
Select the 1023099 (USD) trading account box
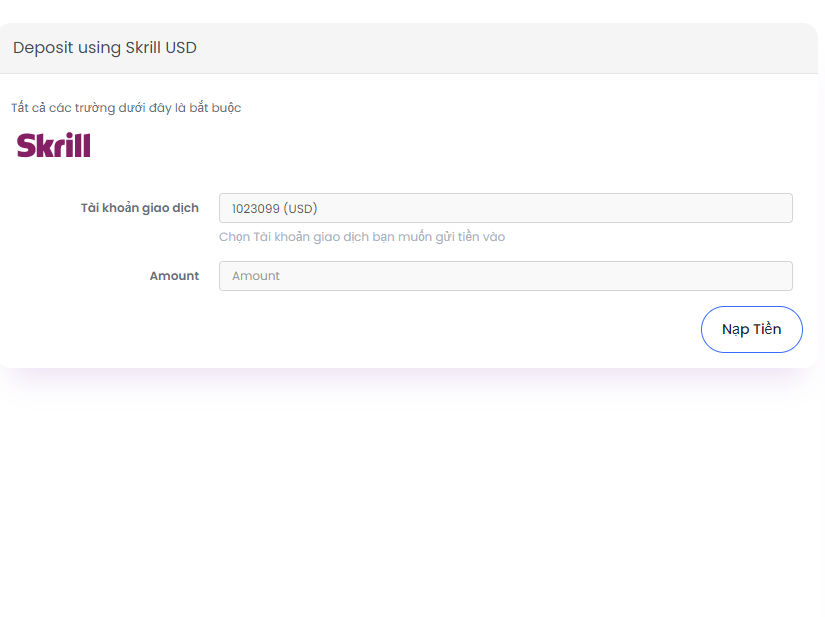[x=506, y=208]
